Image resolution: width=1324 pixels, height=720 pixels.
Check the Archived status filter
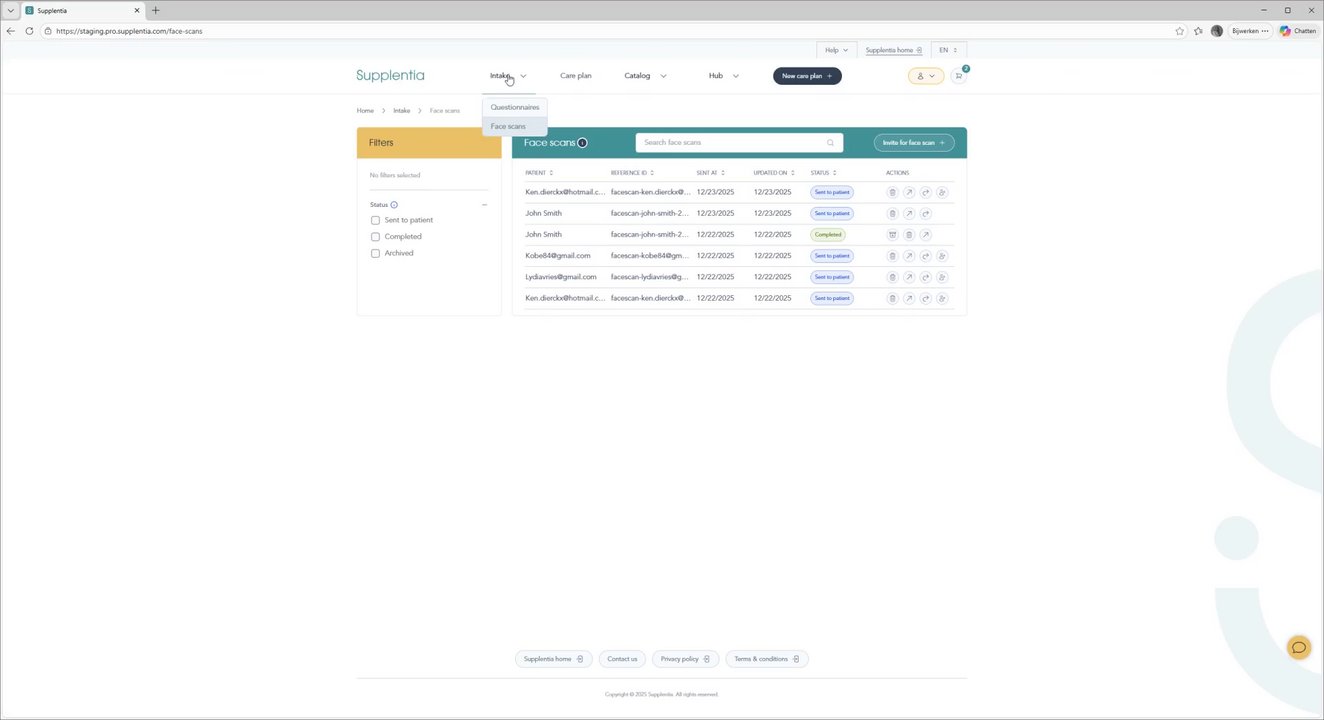pos(375,253)
